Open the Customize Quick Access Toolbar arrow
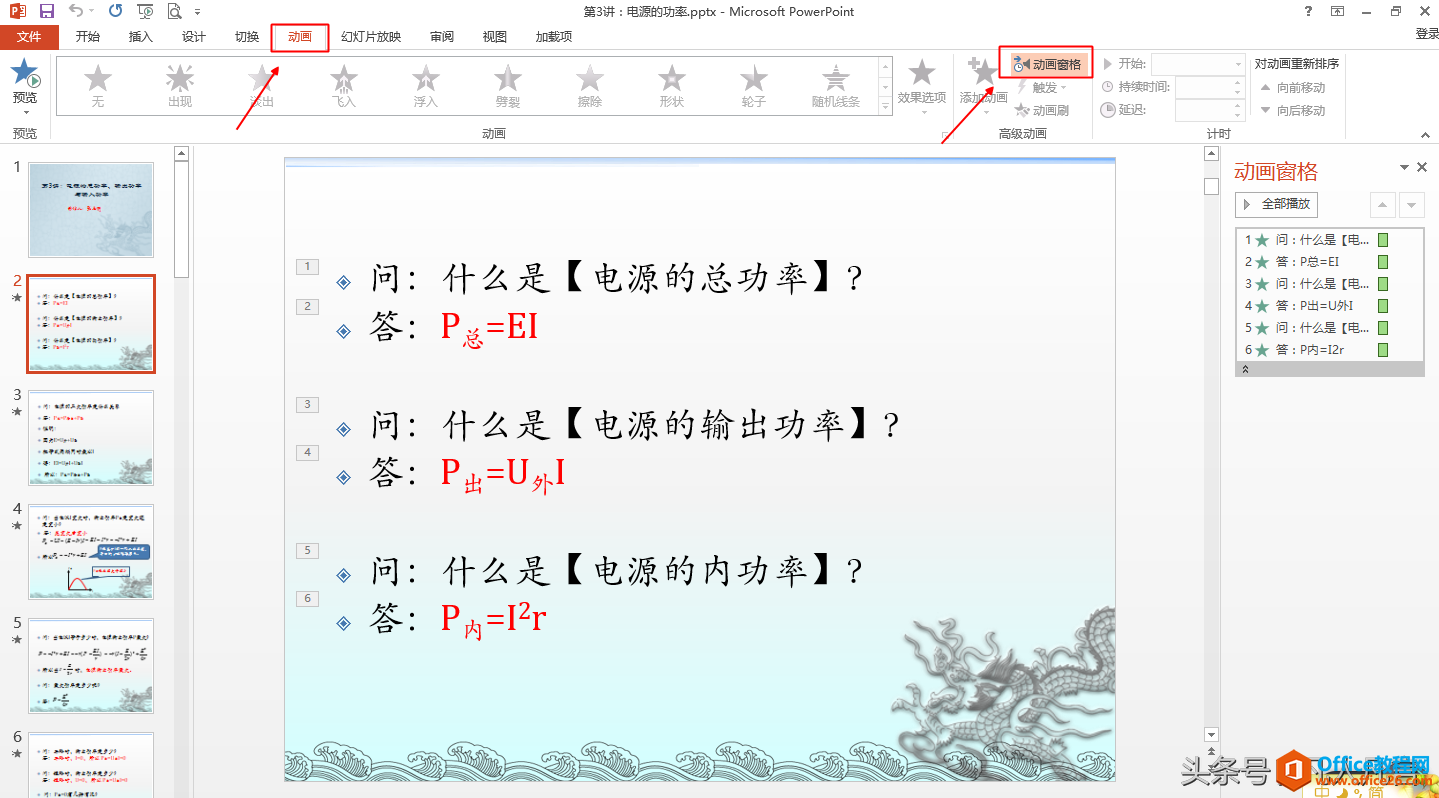The height and width of the screenshot is (798, 1439). tap(197, 12)
